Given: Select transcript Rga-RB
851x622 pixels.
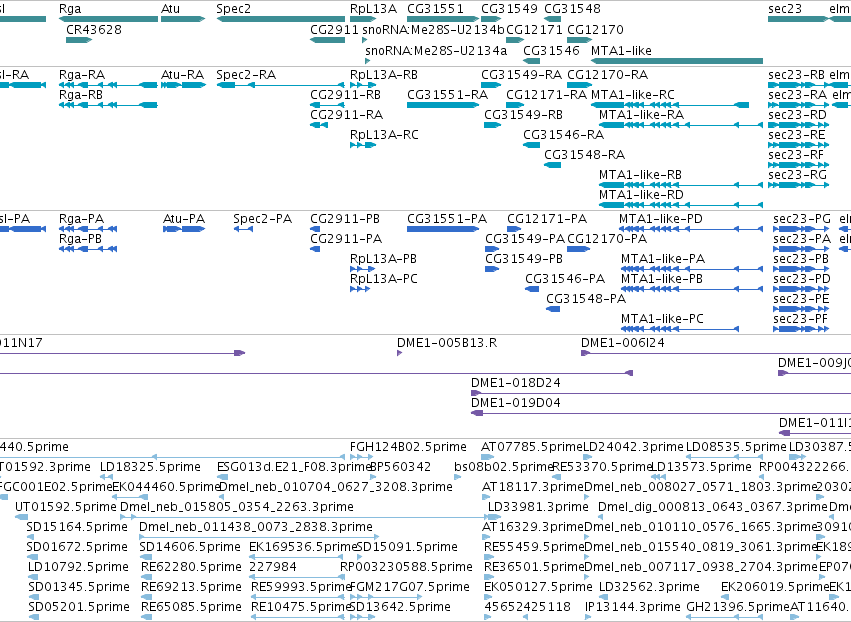Looking at the screenshot, I should [109, 105].
